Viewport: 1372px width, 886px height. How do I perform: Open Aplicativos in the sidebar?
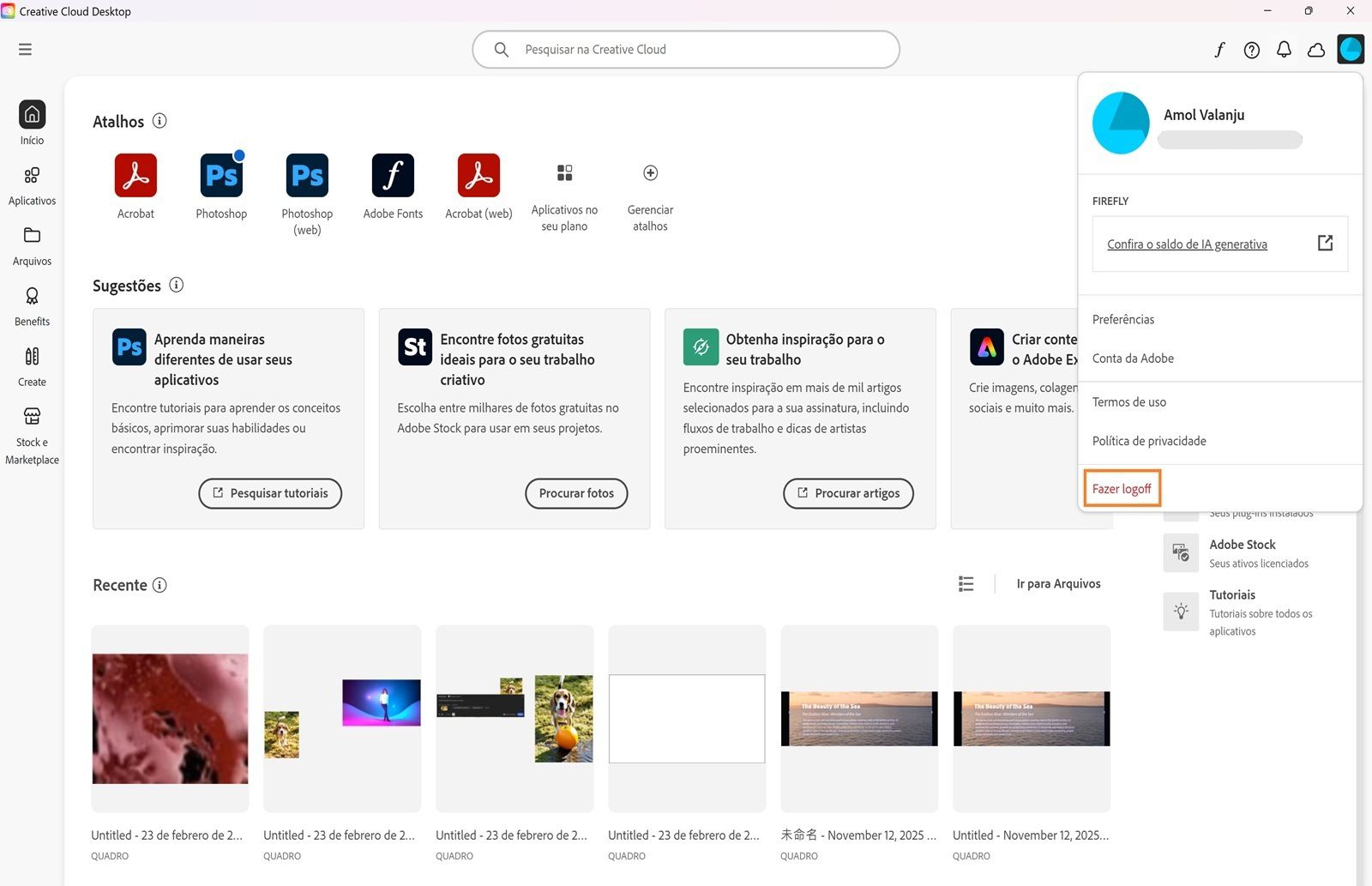coord(32,185)
